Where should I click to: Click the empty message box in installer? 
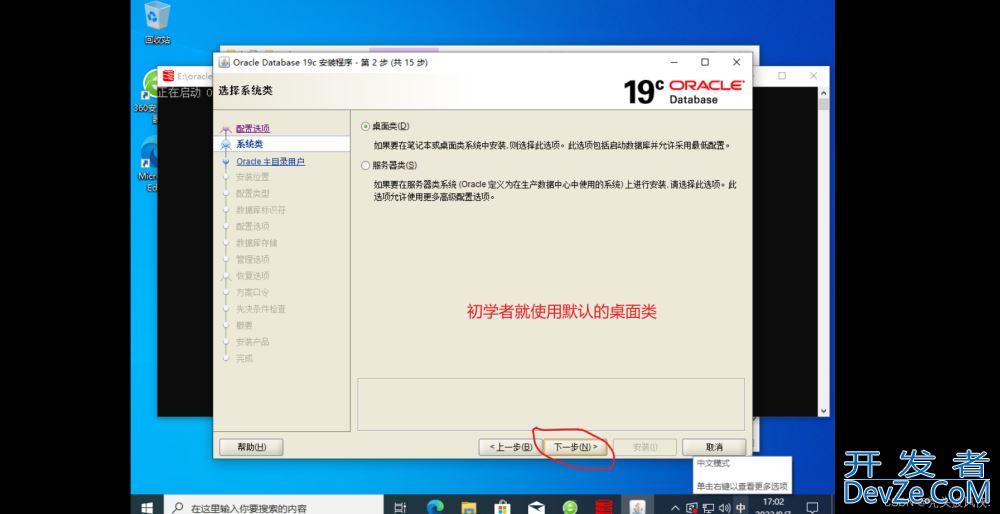[551, 404]
